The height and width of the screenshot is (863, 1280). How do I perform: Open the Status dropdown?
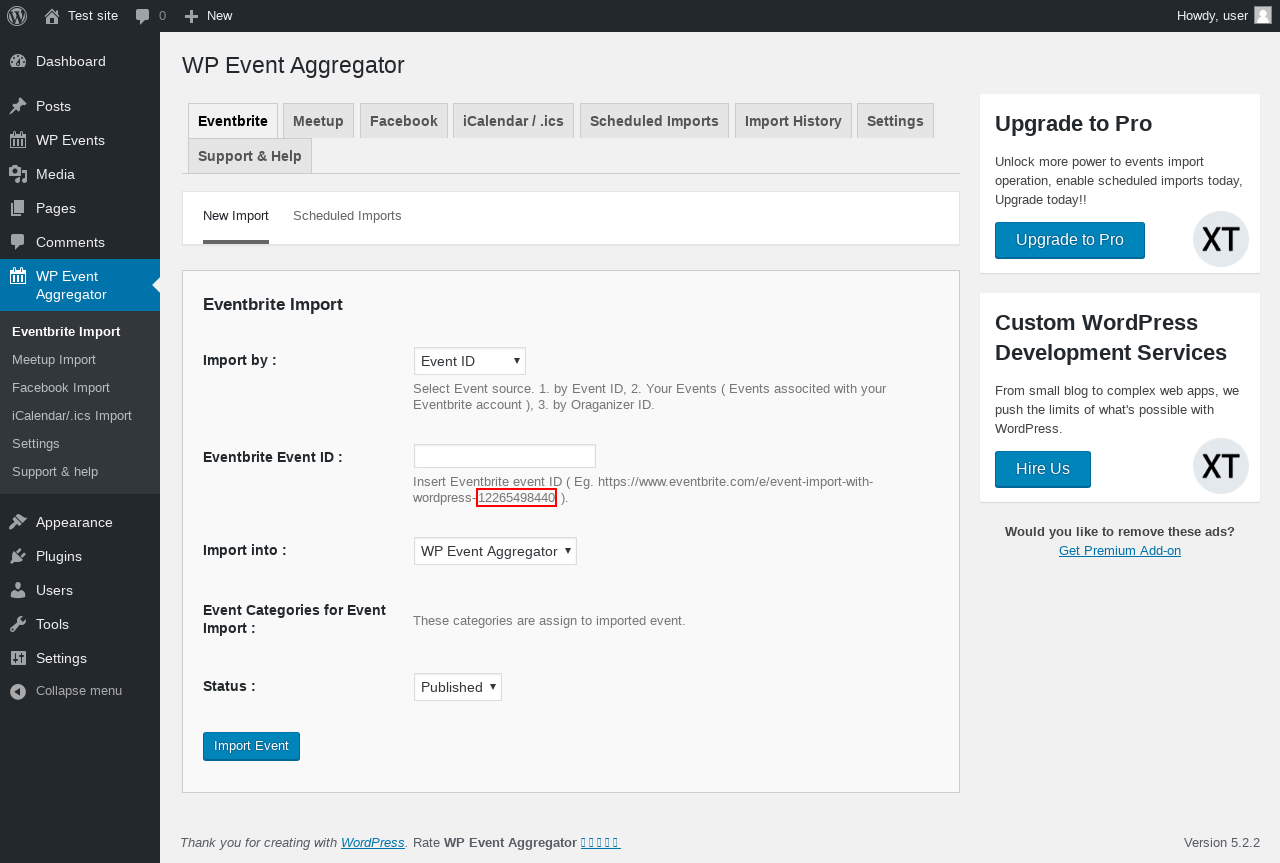[457, 687]
